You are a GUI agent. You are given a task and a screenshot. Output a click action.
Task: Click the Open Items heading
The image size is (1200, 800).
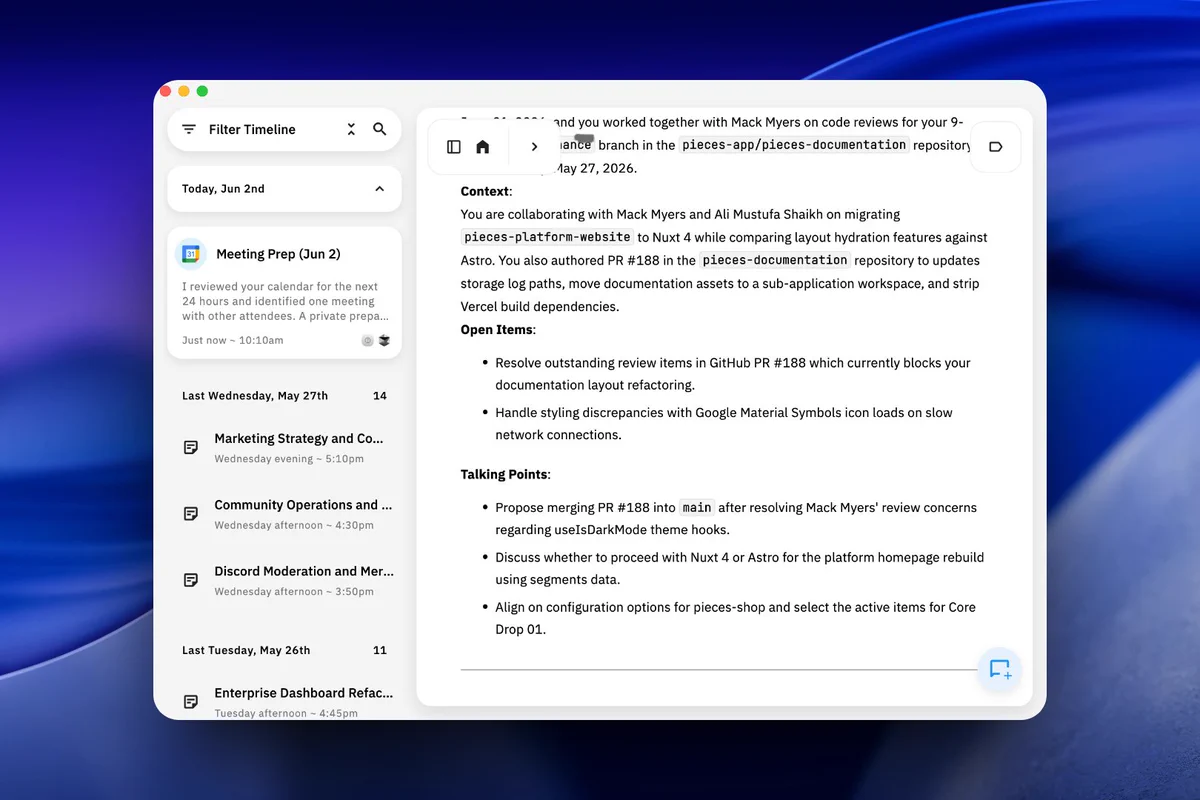[498, 329]
